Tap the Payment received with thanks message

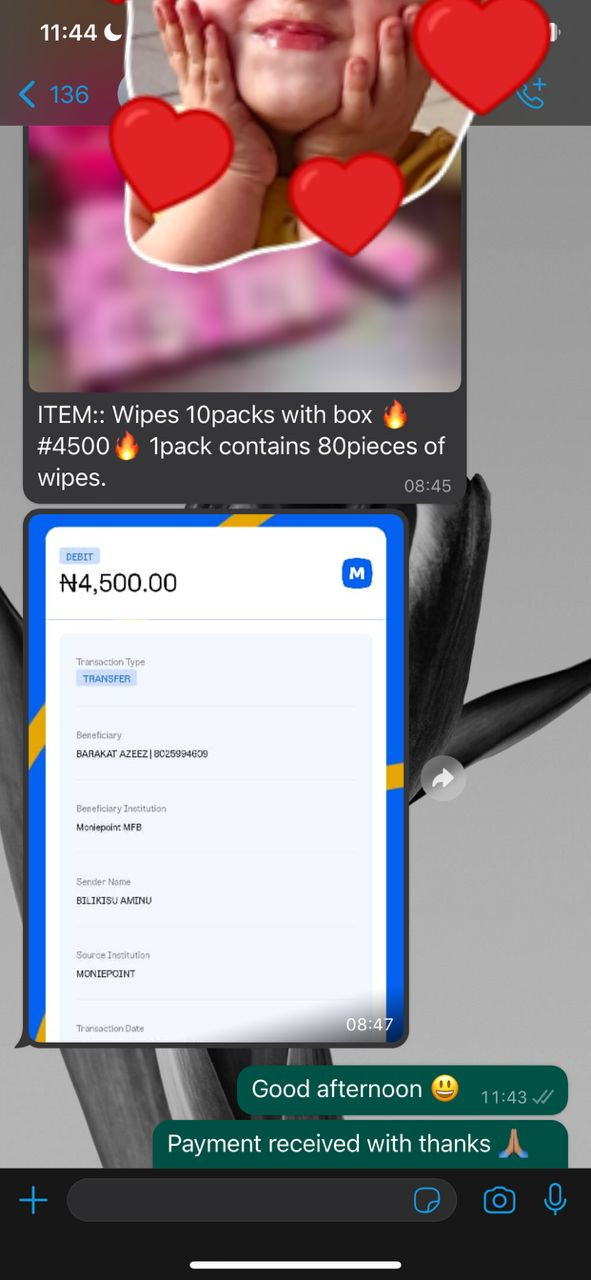tap(360, 1144)
